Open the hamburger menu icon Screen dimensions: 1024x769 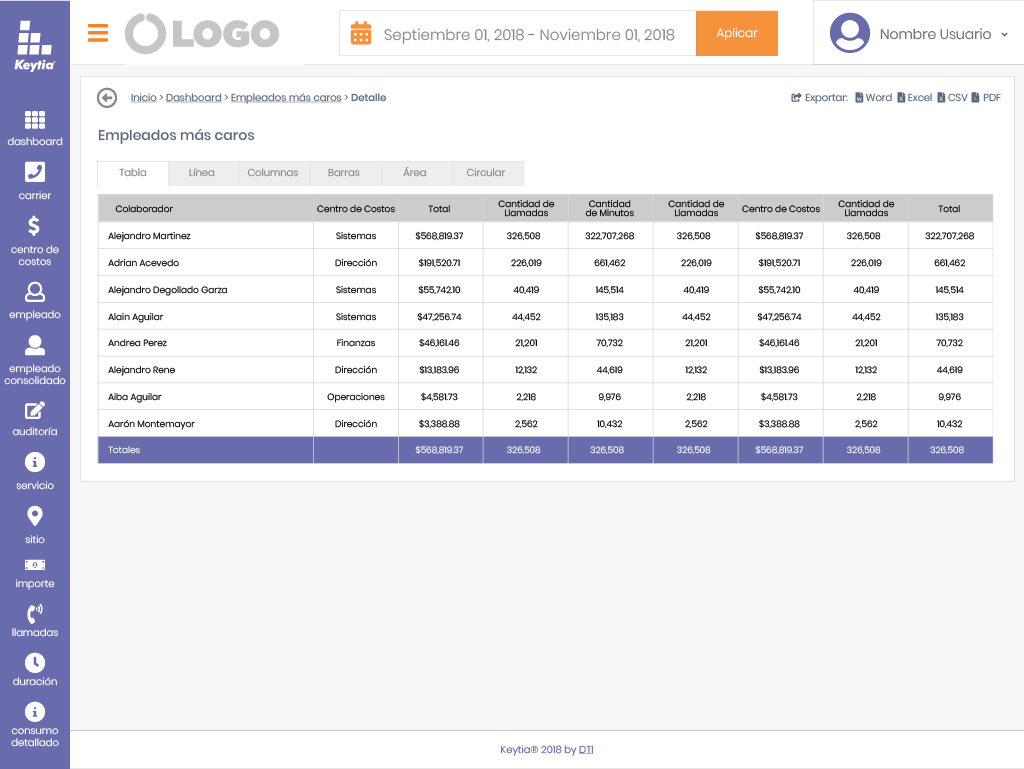(x=98, y=33)
